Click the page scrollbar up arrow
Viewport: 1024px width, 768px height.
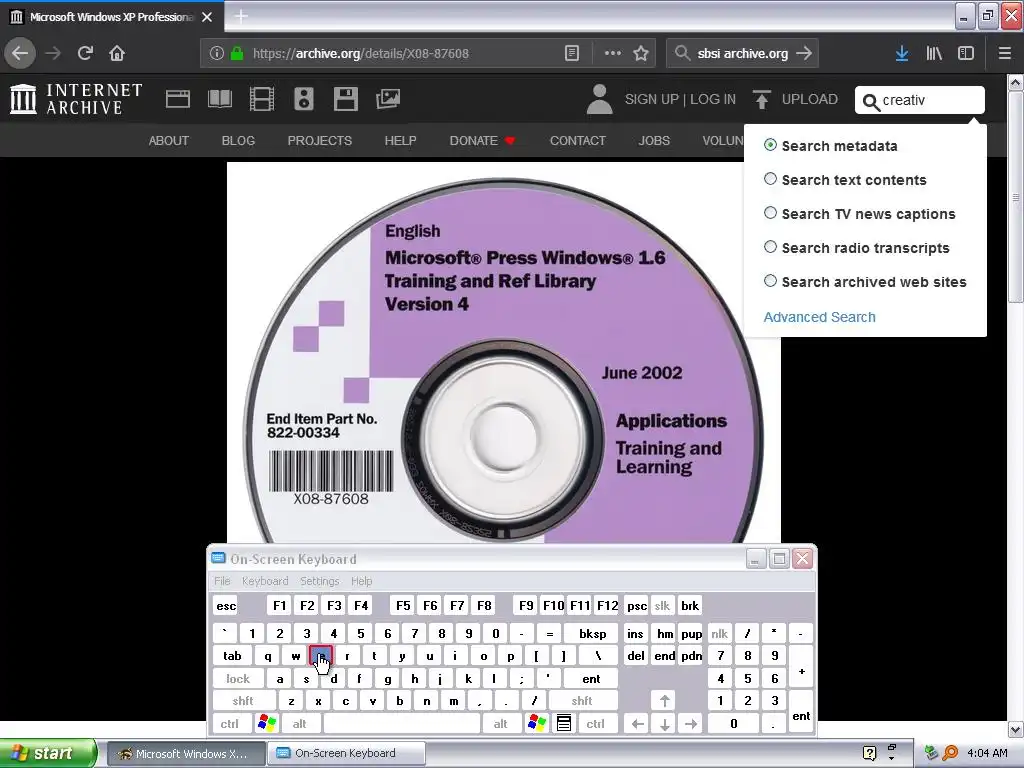pyautogui.click(x=1015, y=82)
